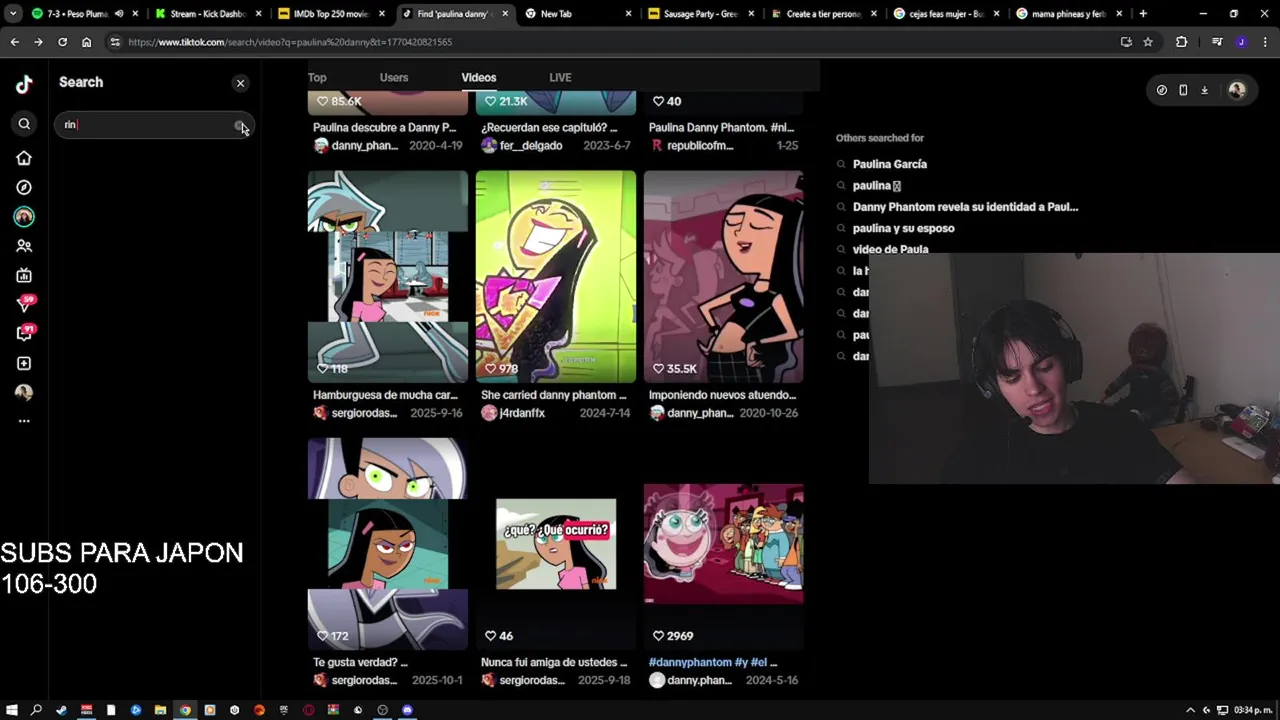Viewport: 1280px width, 720px height.
Task: Open the LIVE calendar icon in sidebar
Action: 24,275
